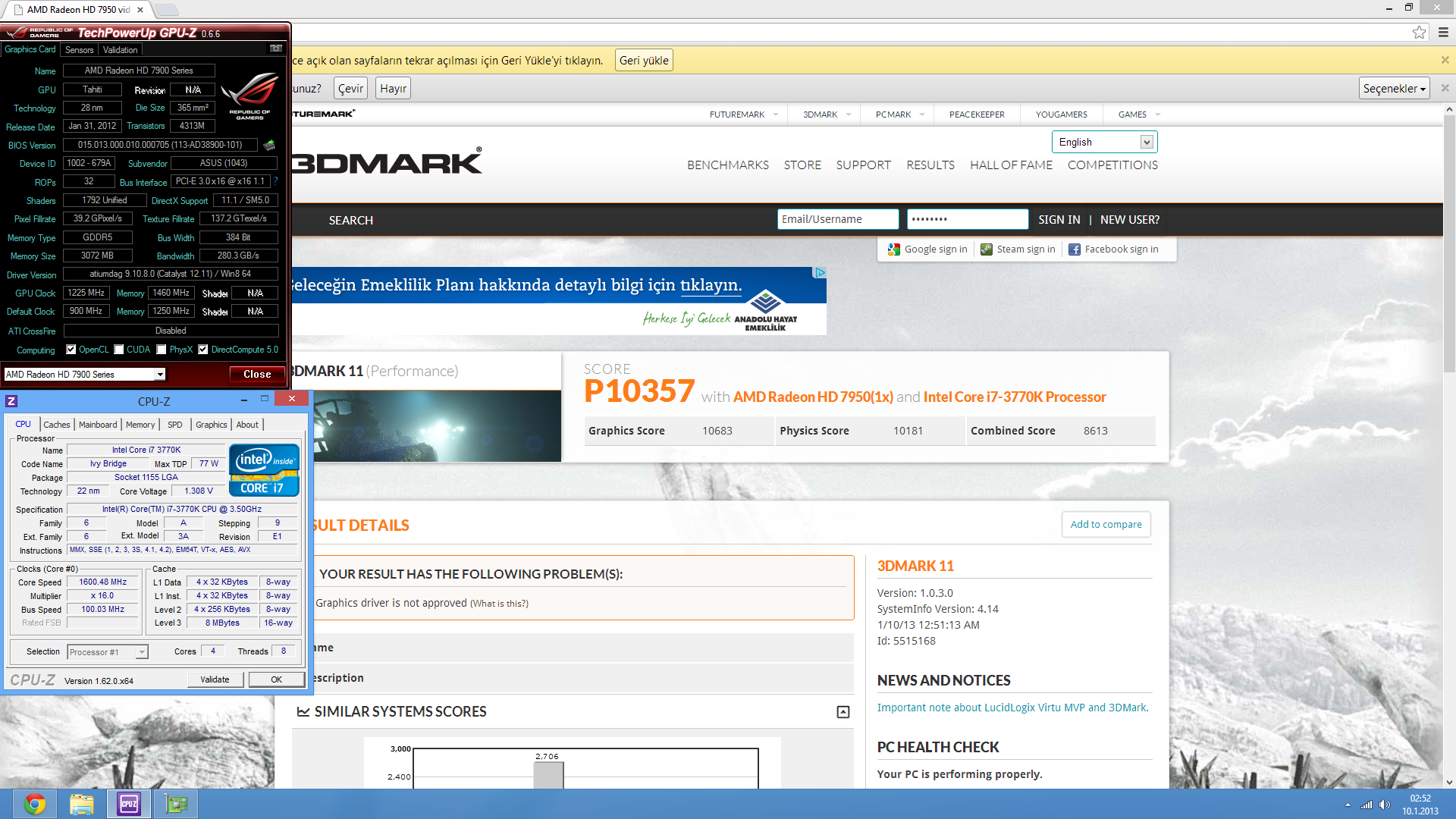Click Add to compare for the result

click(1106, 524)
